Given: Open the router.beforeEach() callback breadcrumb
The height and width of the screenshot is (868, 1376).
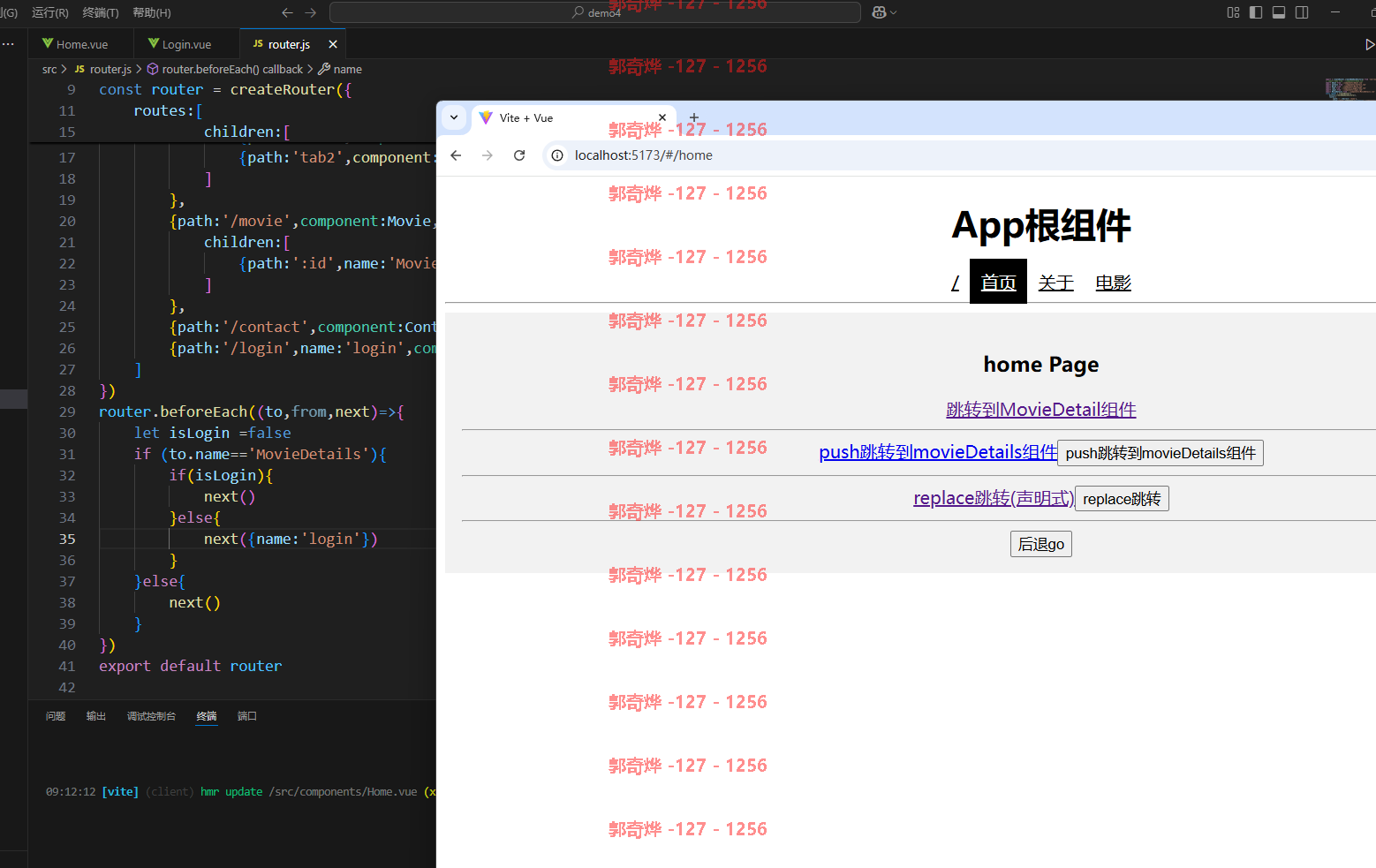Looking at the screenshot, I should pyautogui.click(x=232, y=69).
